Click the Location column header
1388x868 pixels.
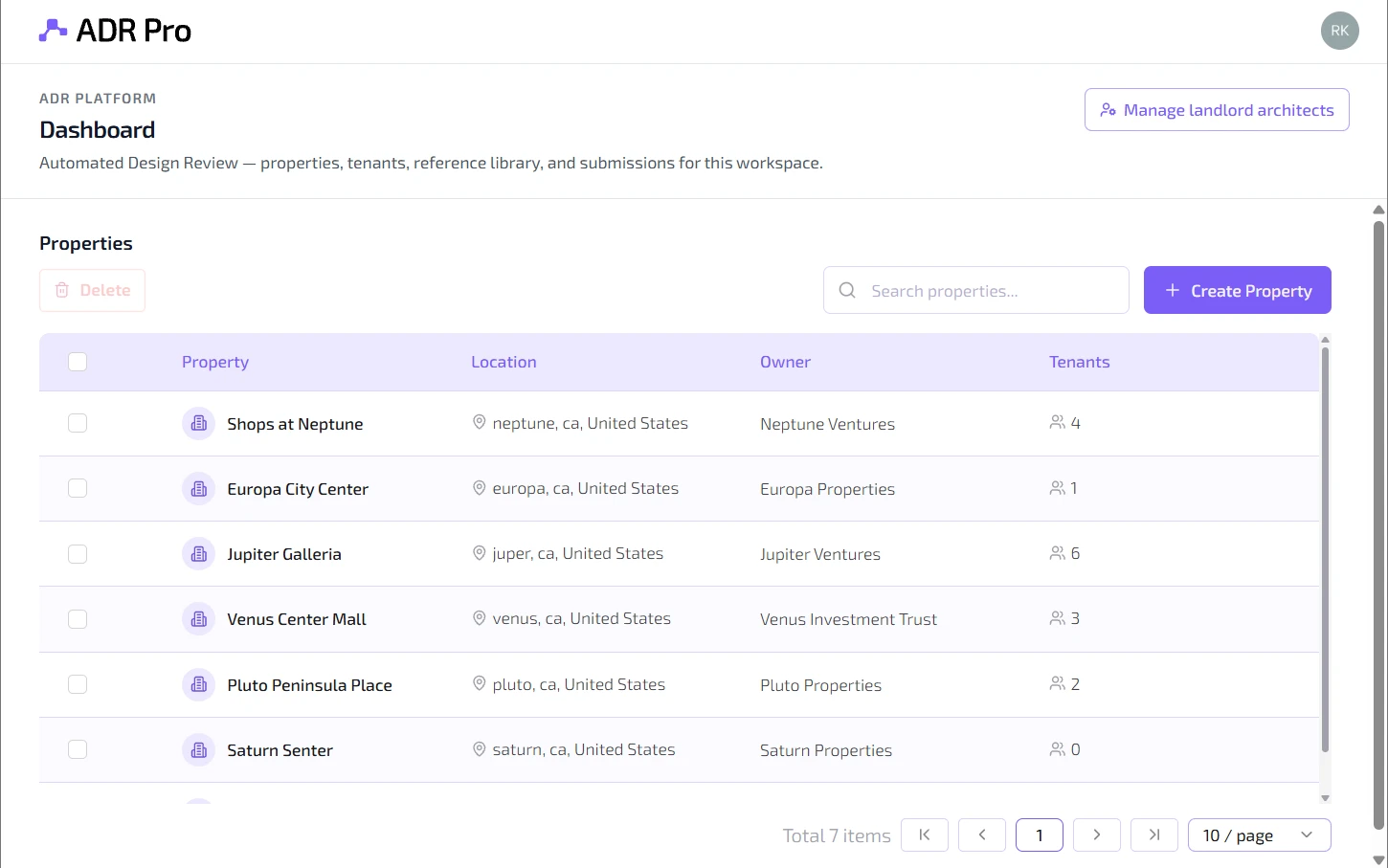pyautogui.click(x=504, y=362)
